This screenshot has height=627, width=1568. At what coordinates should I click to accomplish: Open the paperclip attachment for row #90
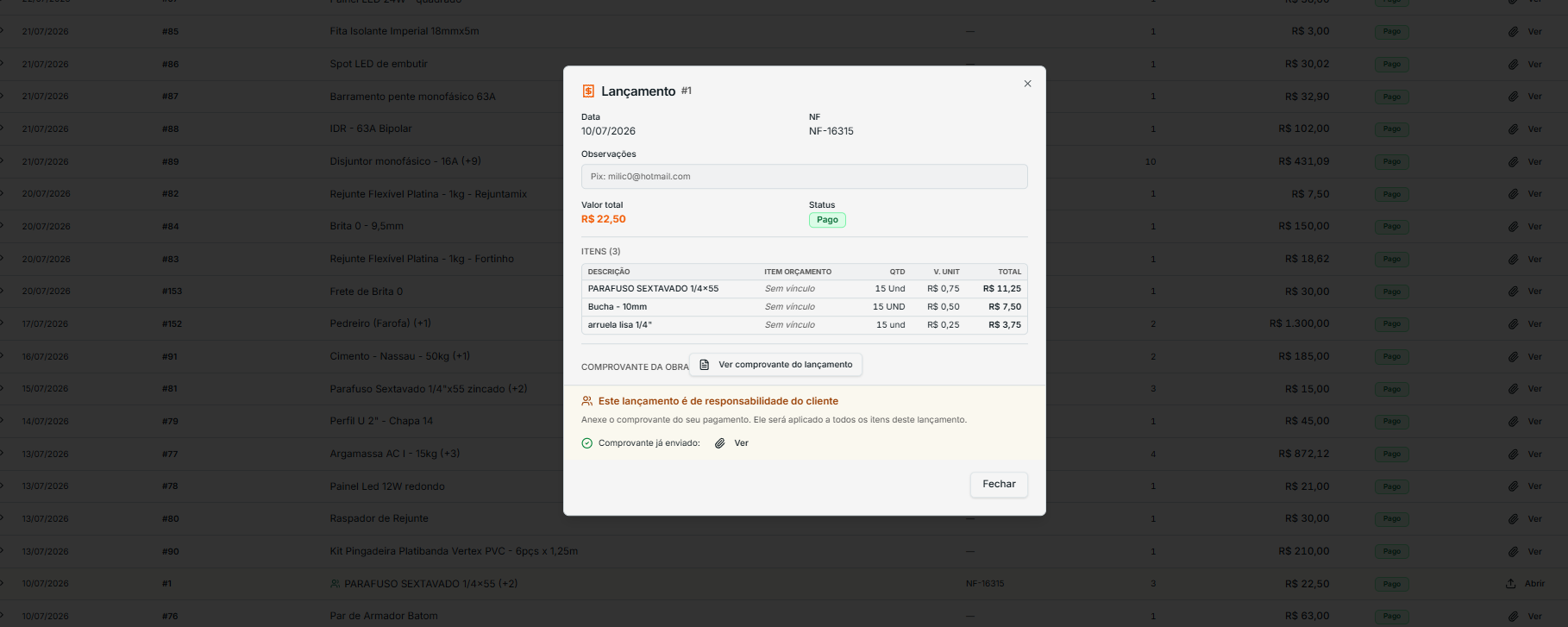click(1525, 552)
